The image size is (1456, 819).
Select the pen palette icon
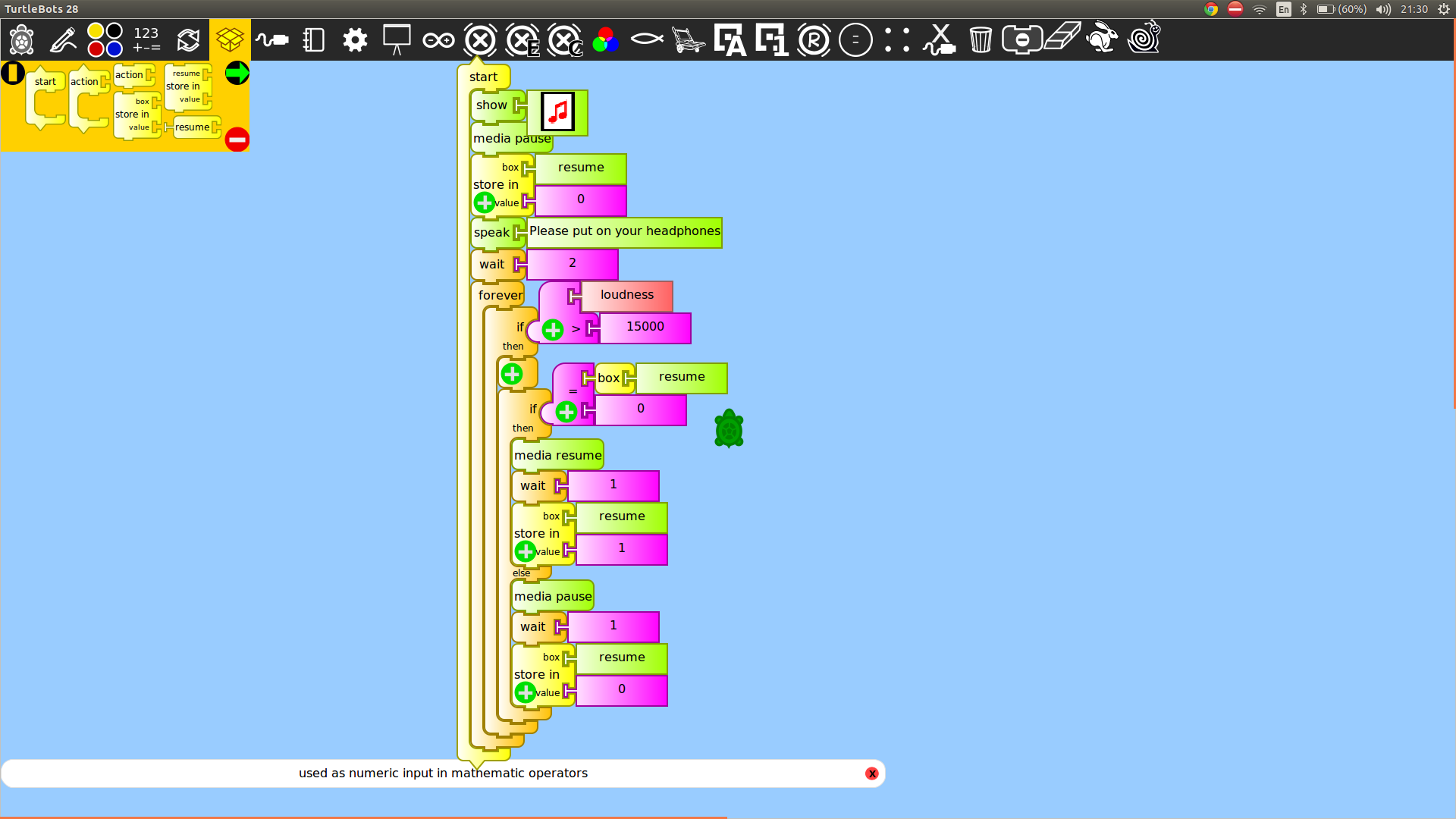pyautogui.click(x=63, y=39)
